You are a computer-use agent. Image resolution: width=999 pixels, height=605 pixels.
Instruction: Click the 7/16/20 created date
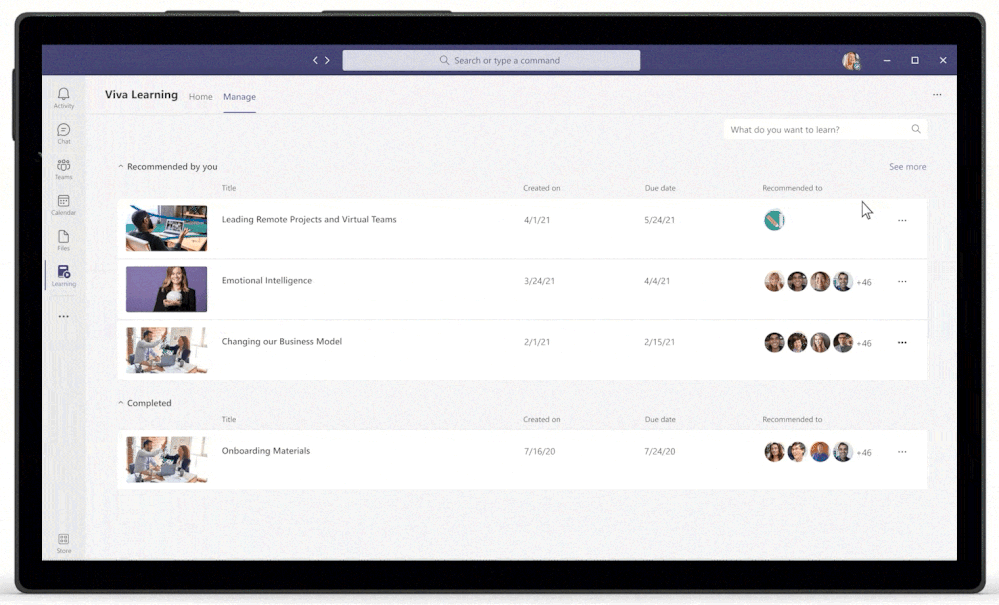pos(540,452)
